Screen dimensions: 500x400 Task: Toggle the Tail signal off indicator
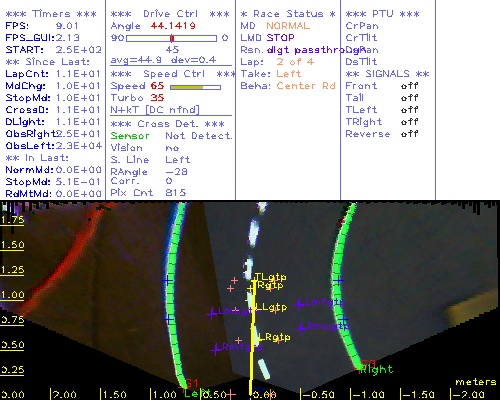click(x=409, y=98)
